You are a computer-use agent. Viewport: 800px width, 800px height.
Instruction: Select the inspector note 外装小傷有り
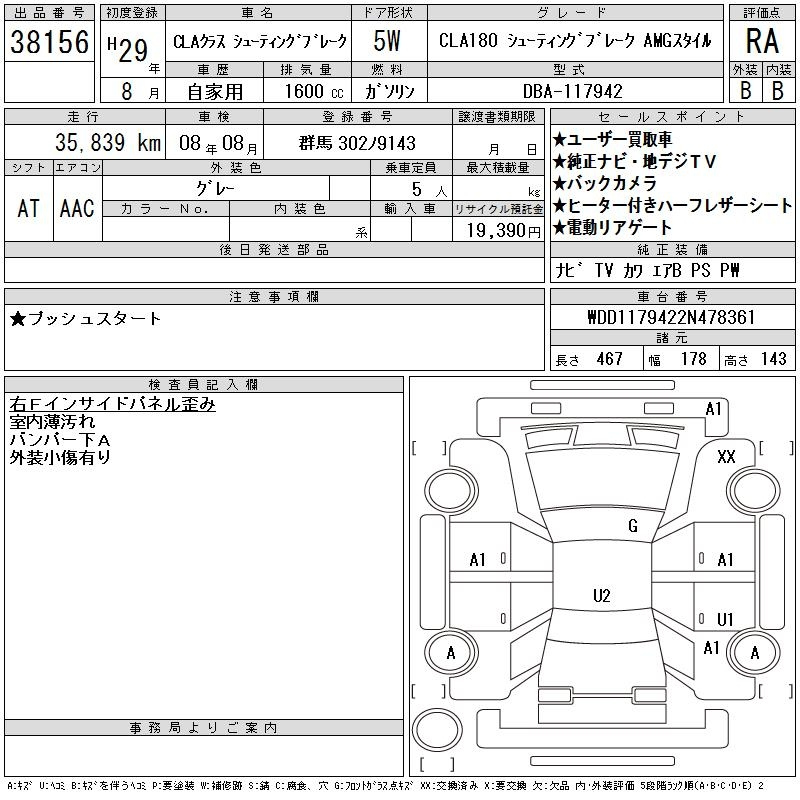click(60, 458)
